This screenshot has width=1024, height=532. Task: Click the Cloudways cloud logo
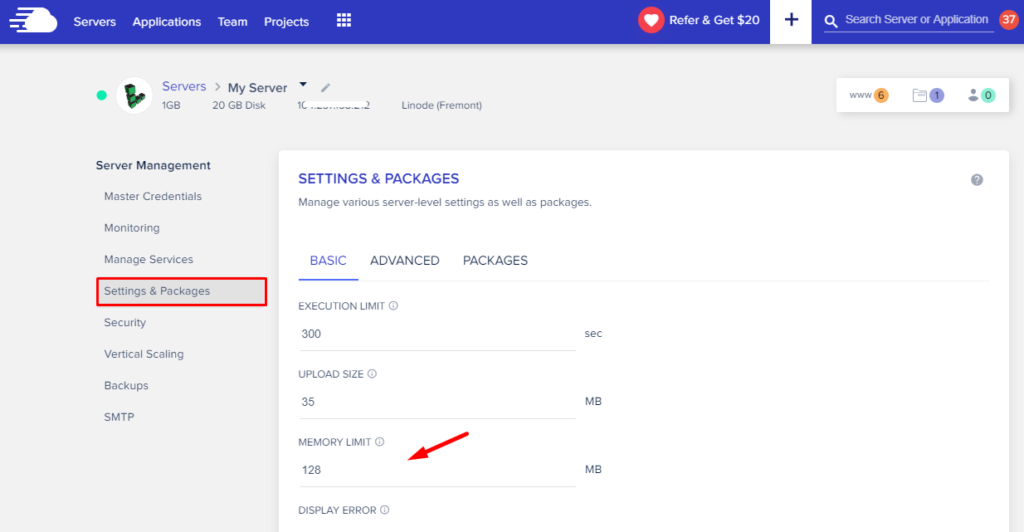tap(30, 21)
